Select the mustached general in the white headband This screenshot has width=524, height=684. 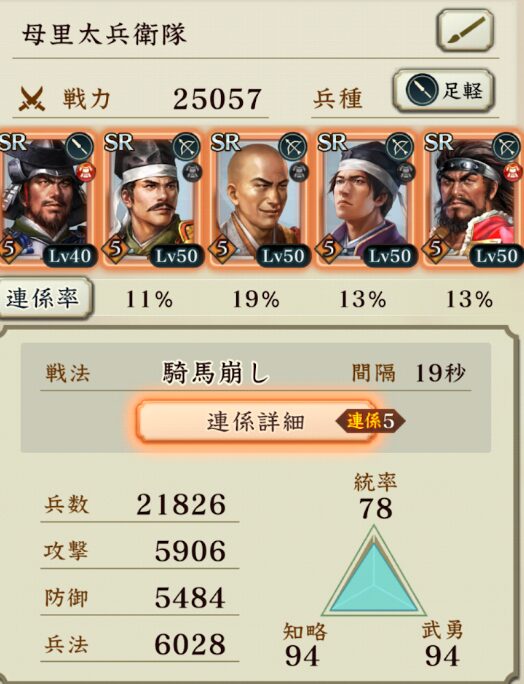click(151, 198)
